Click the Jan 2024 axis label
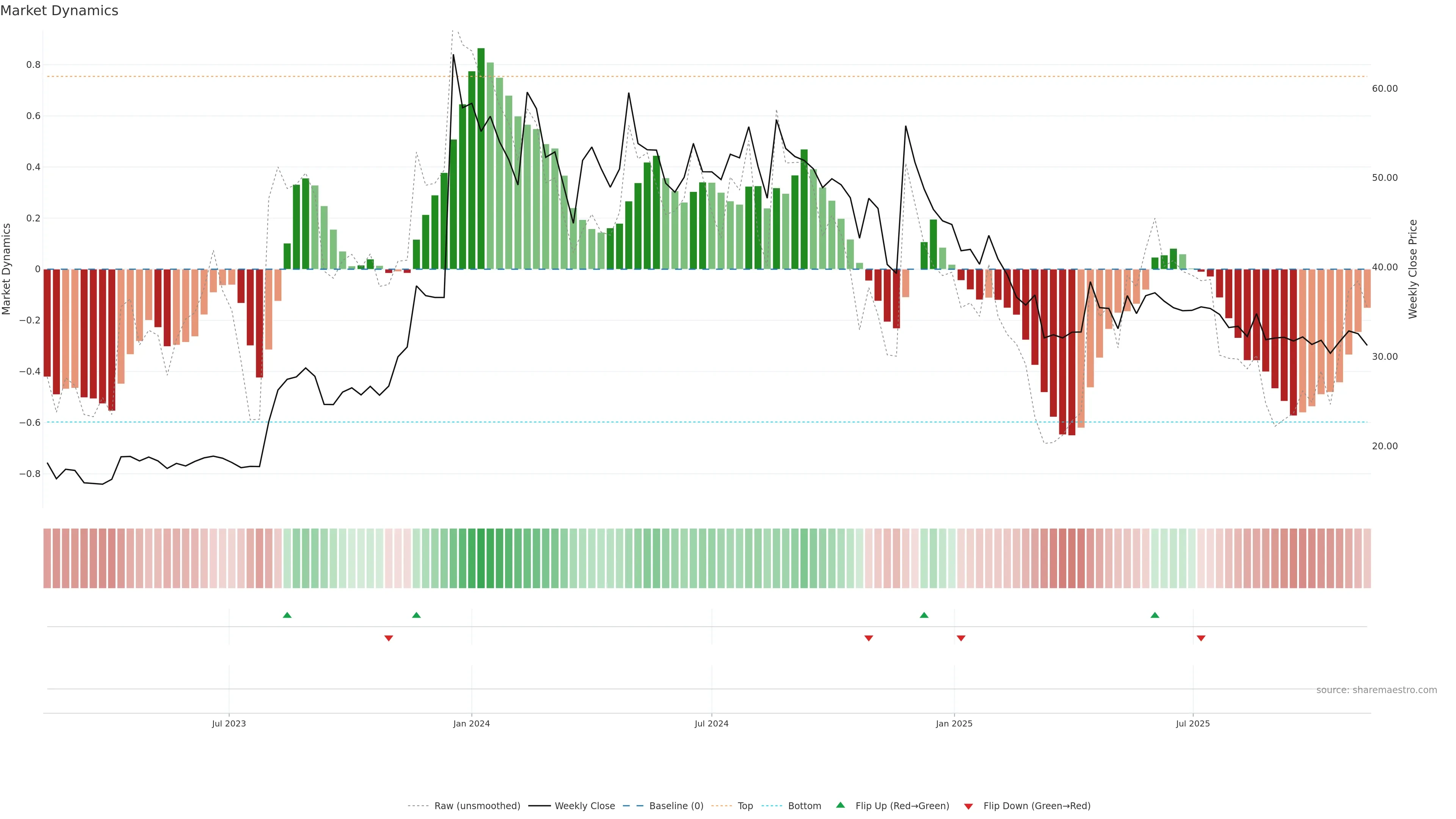This screenshot has width=1456, height=819. [x=471, y=723]
